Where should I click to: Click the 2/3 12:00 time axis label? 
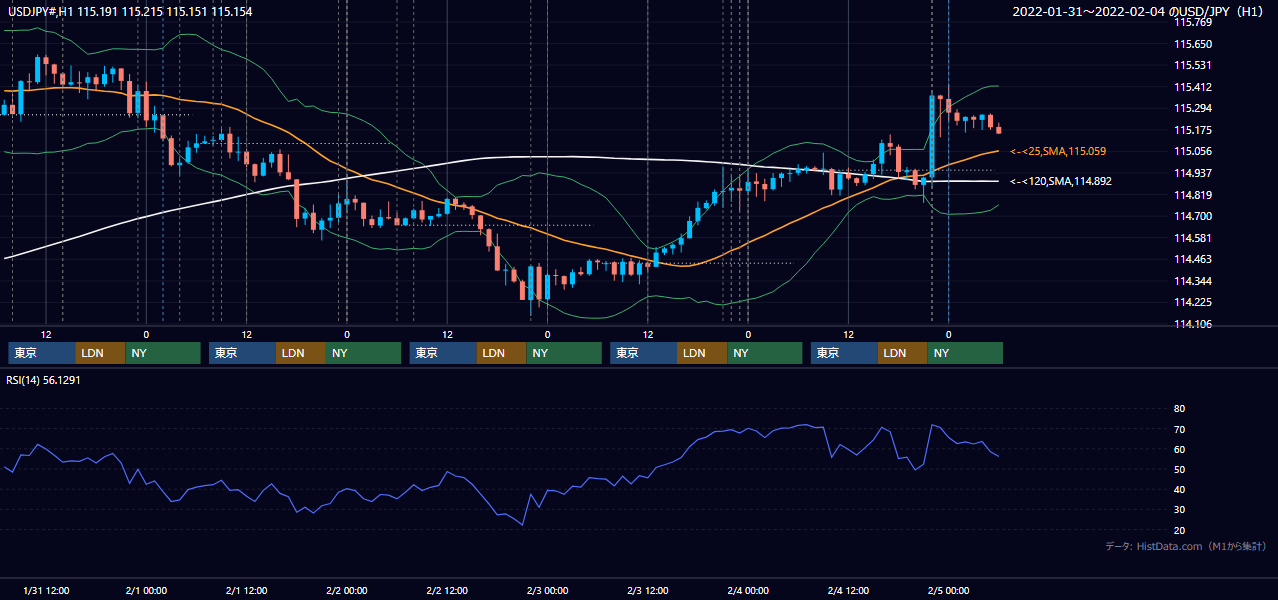click(x=648, y=590)
